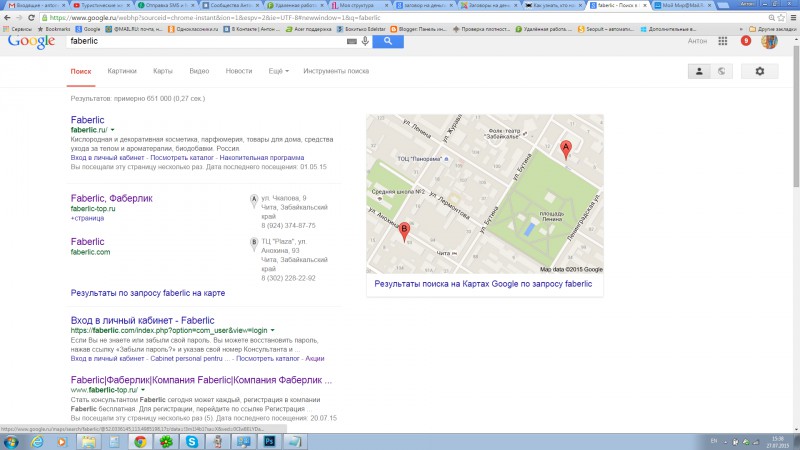Click 'Накопительная программа' sitelink

[x=262, y=158]
